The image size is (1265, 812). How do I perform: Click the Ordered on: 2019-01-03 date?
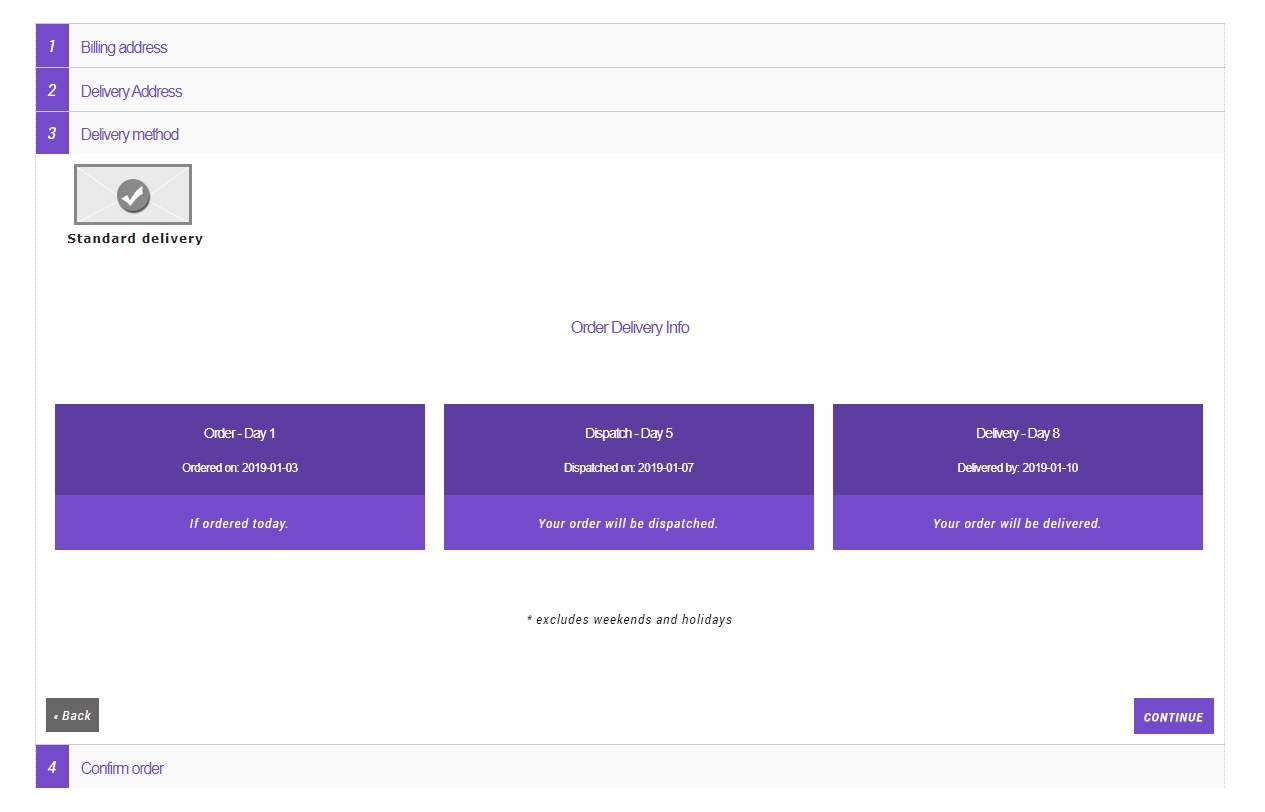240,468
